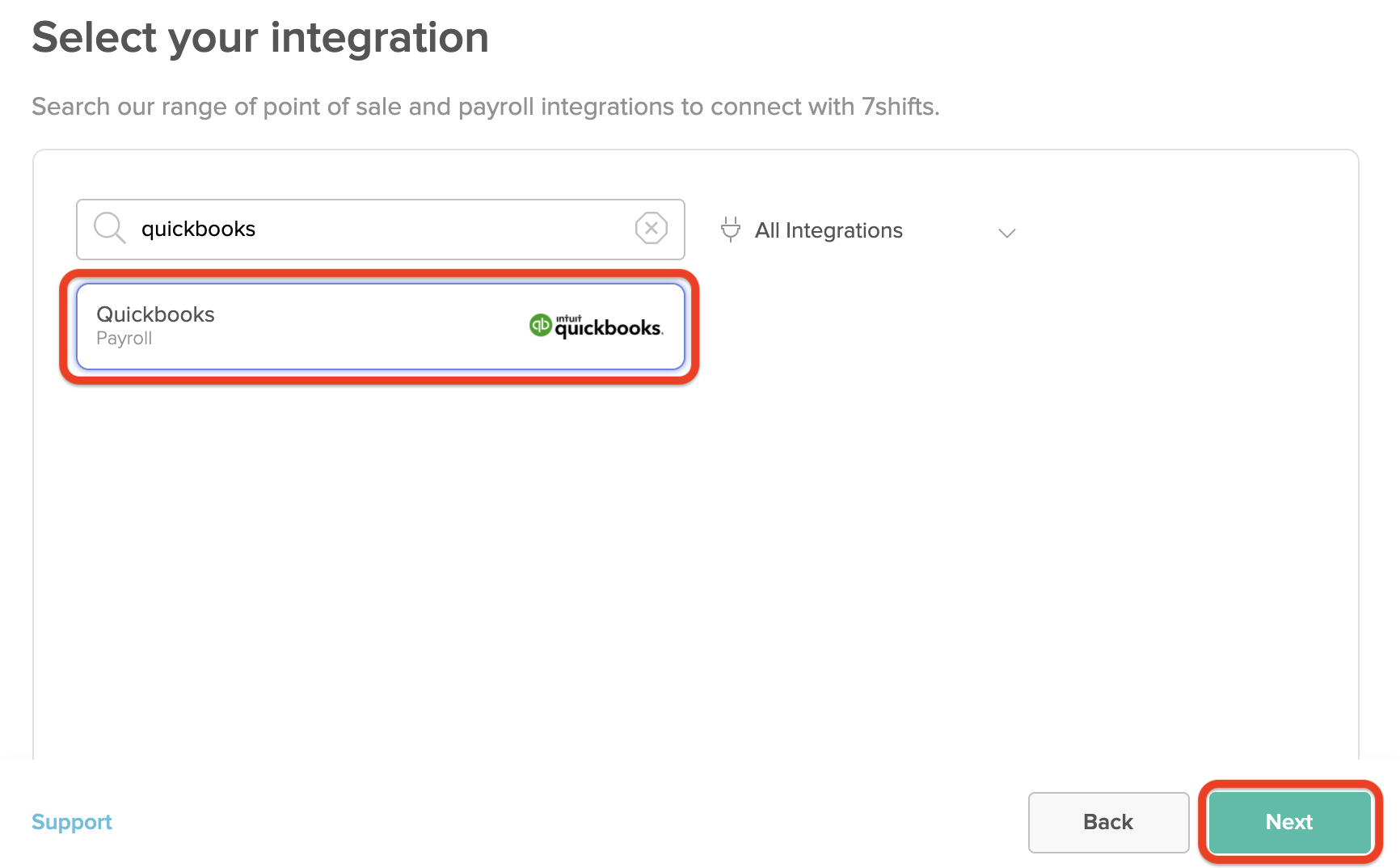Expand the All Integrations chevron arrow

[x=1006, y=233]
